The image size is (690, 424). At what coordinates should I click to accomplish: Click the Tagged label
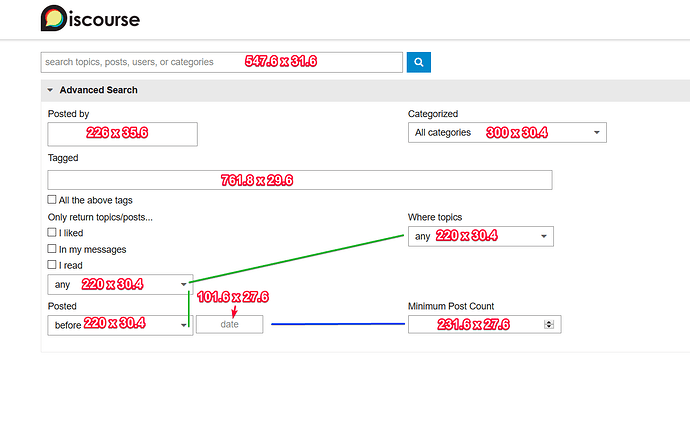63,158
